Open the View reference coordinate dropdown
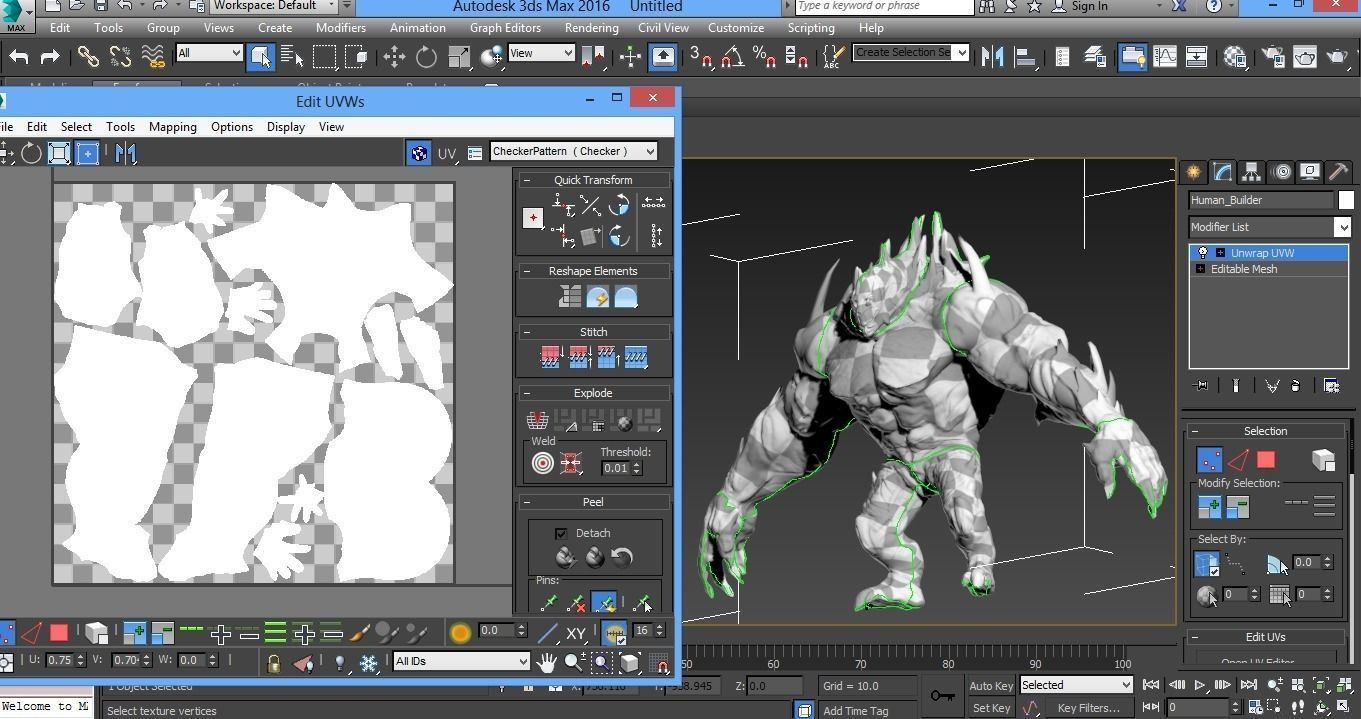1361x719 pixels. tap(541, 53)
